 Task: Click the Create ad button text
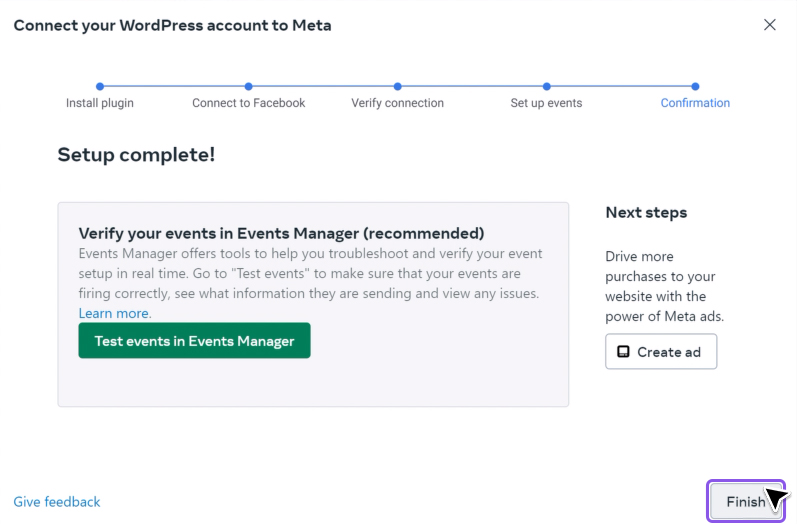coord(669,352)
